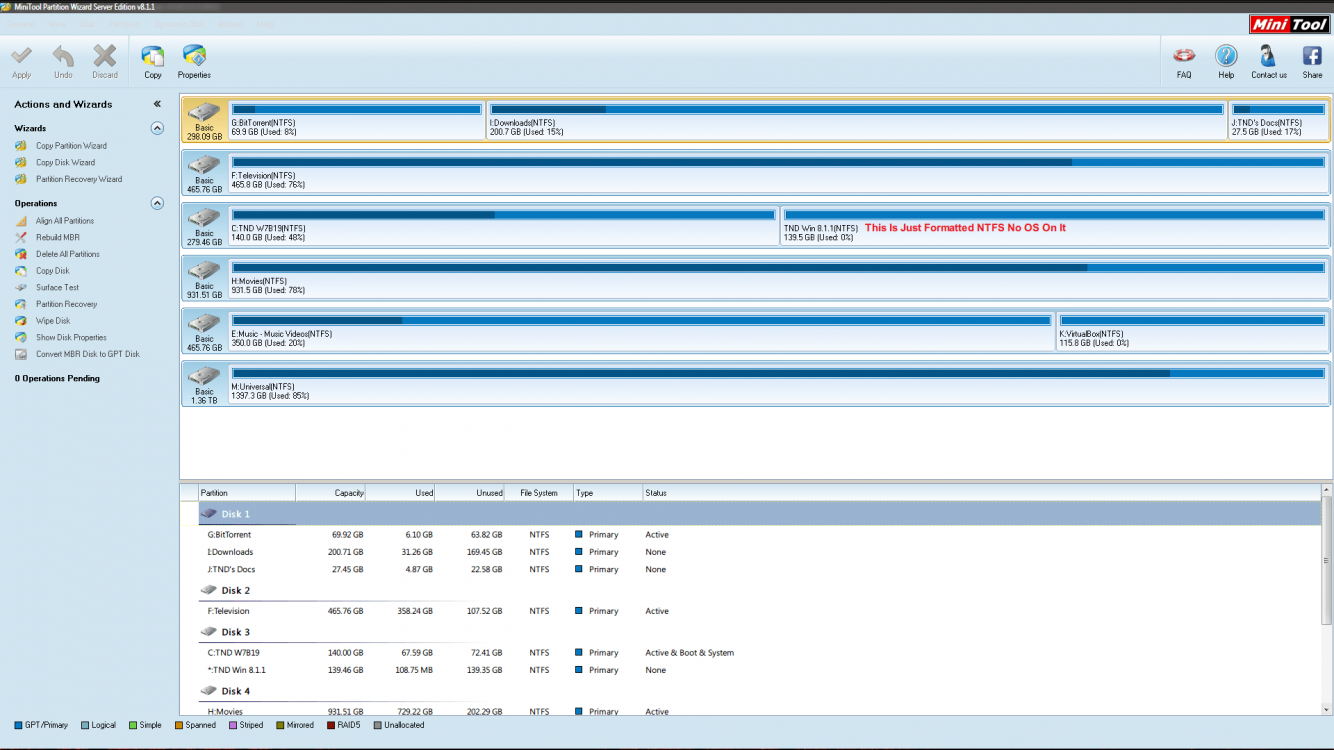Sort by Status column header
The height and width of the screenshot is (750, 1334).
[x=982, y=493]
